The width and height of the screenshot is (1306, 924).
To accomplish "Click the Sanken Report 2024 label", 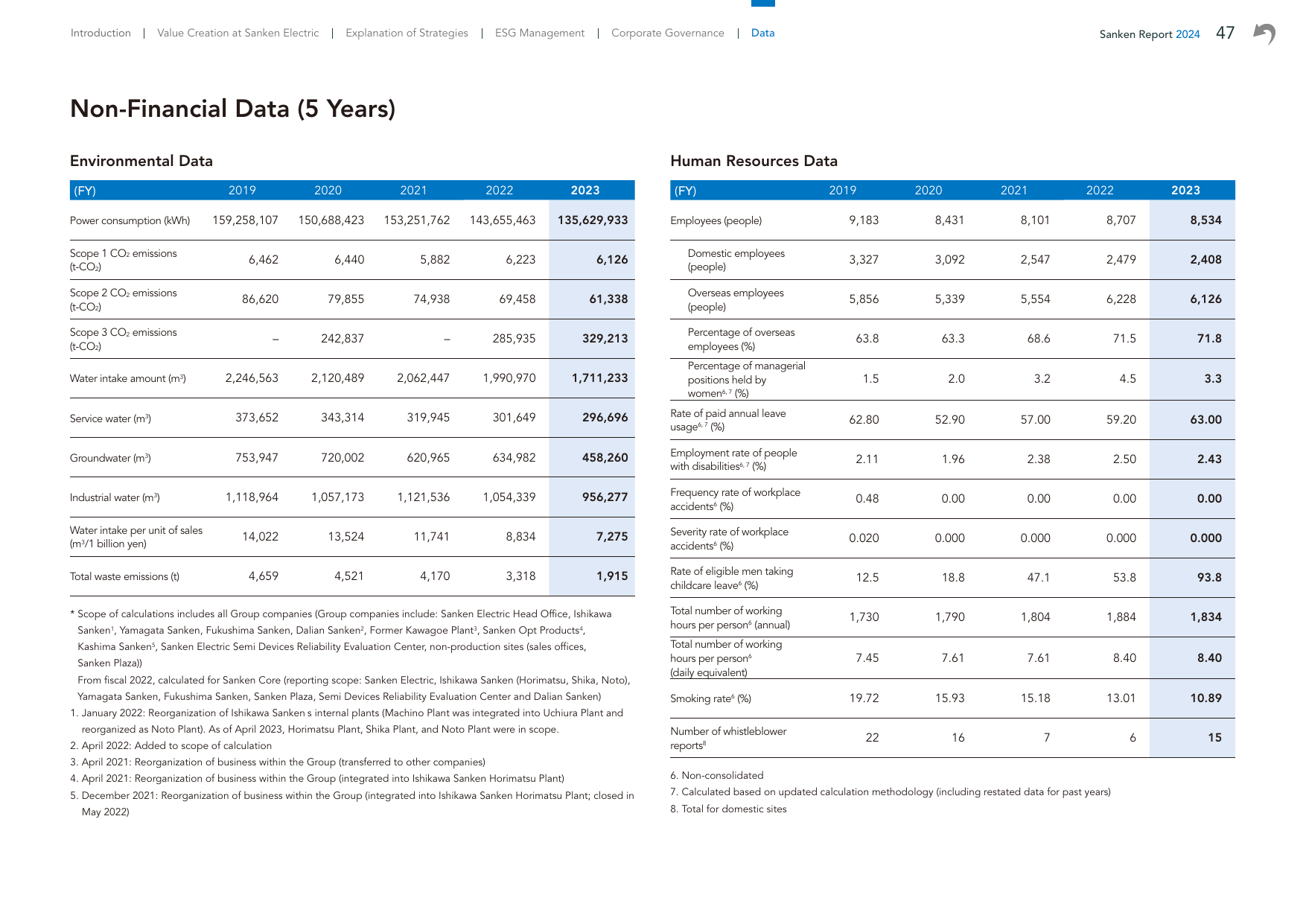I will pyautogui.click(x=1150, y=34).
